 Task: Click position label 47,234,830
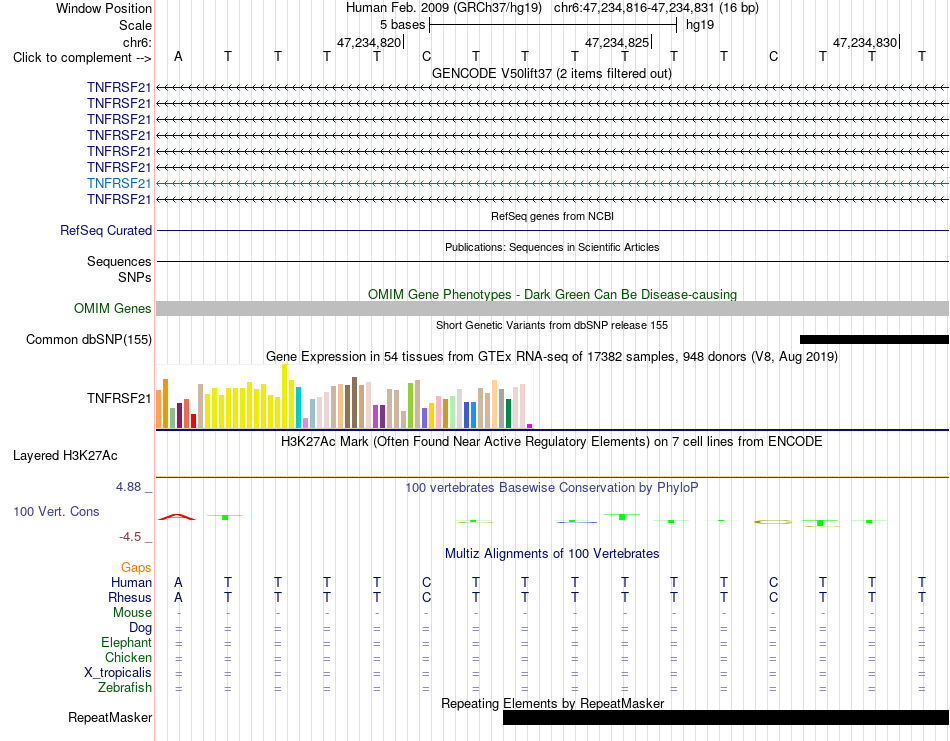[x=865, y=42]
